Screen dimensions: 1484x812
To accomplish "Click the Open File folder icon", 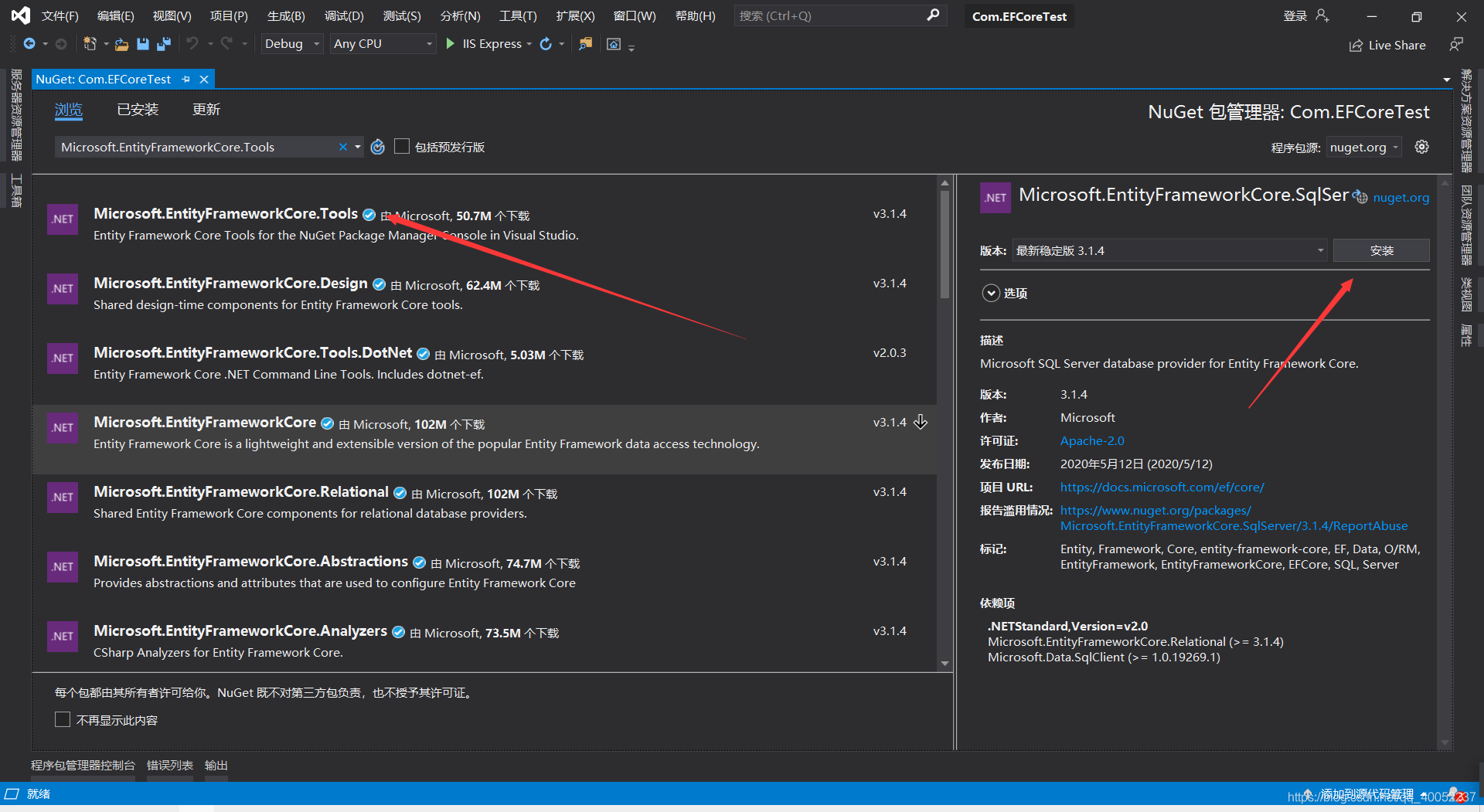I will tap(121, 44).
